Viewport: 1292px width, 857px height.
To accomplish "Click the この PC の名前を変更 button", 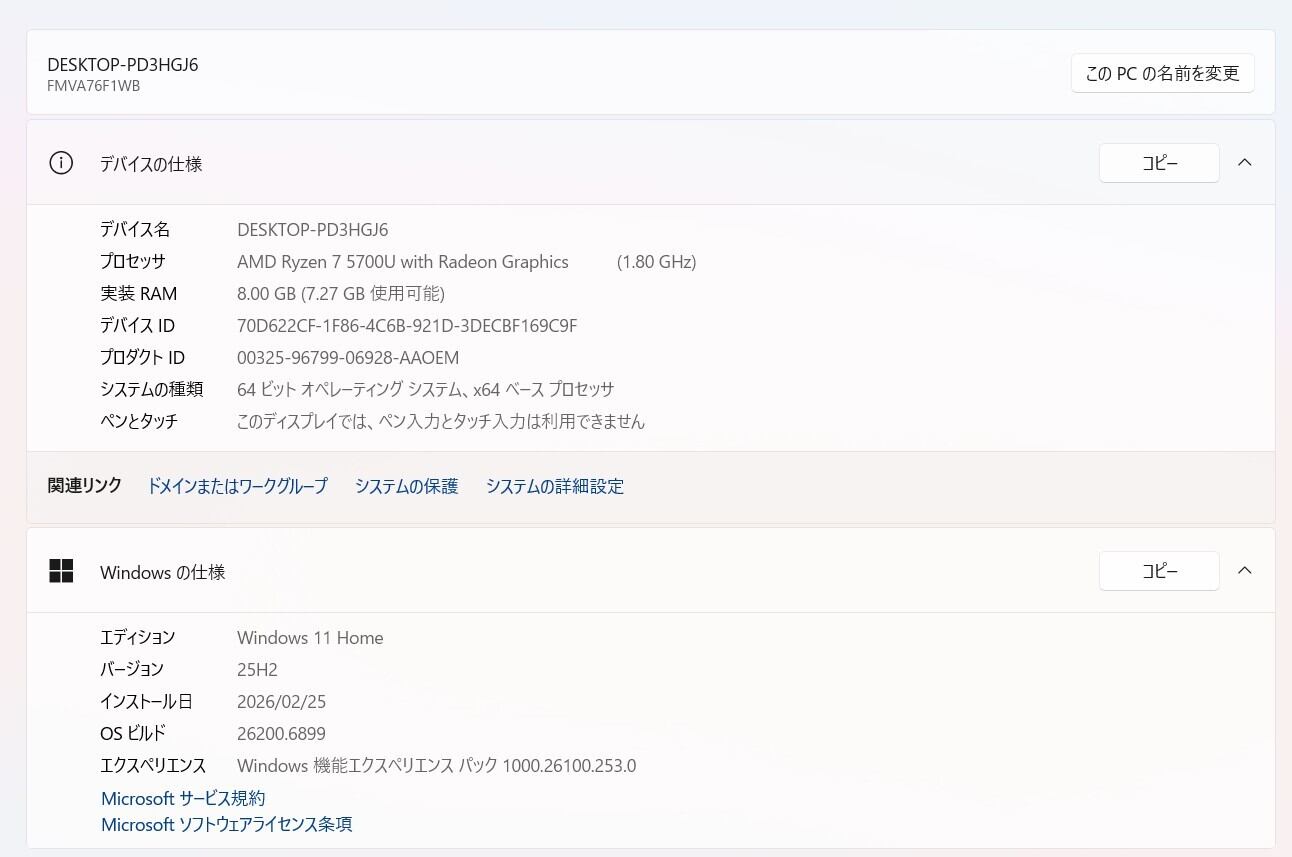I will (1163, 73).
